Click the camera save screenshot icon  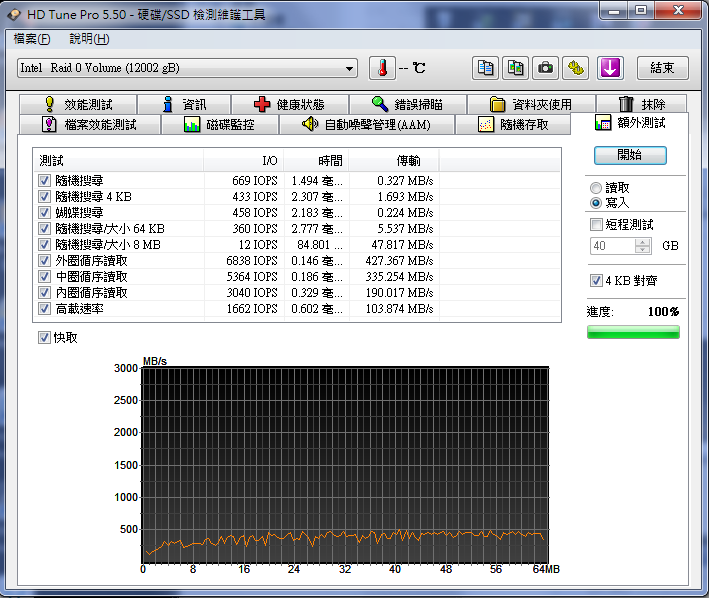[545, 68]
